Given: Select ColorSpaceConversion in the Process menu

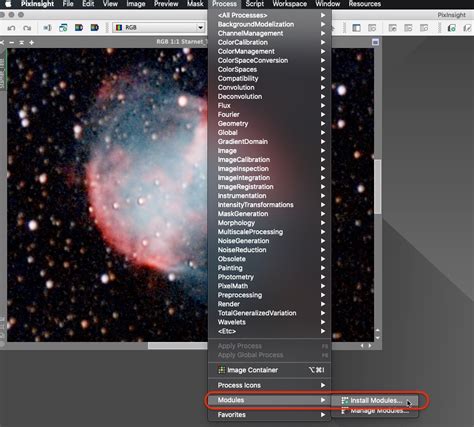Looking at the screenshot, I should point(269,60).
